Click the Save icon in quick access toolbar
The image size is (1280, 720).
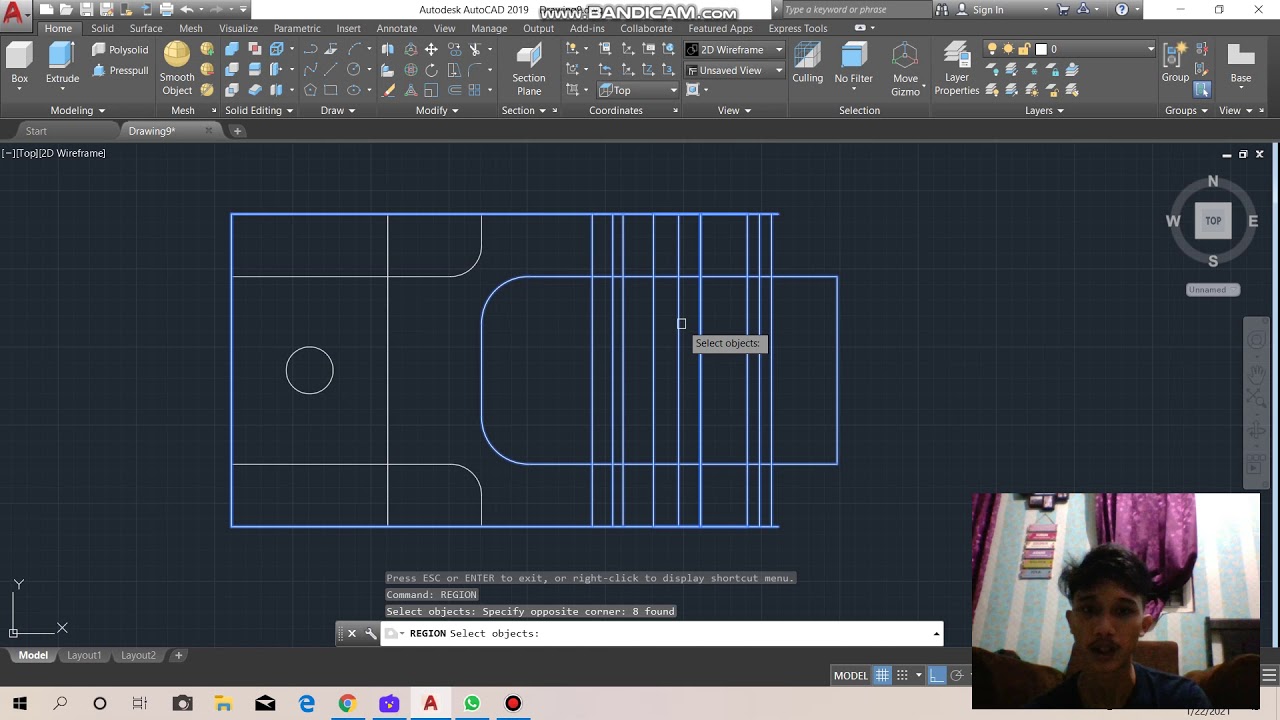coord(87,9)
